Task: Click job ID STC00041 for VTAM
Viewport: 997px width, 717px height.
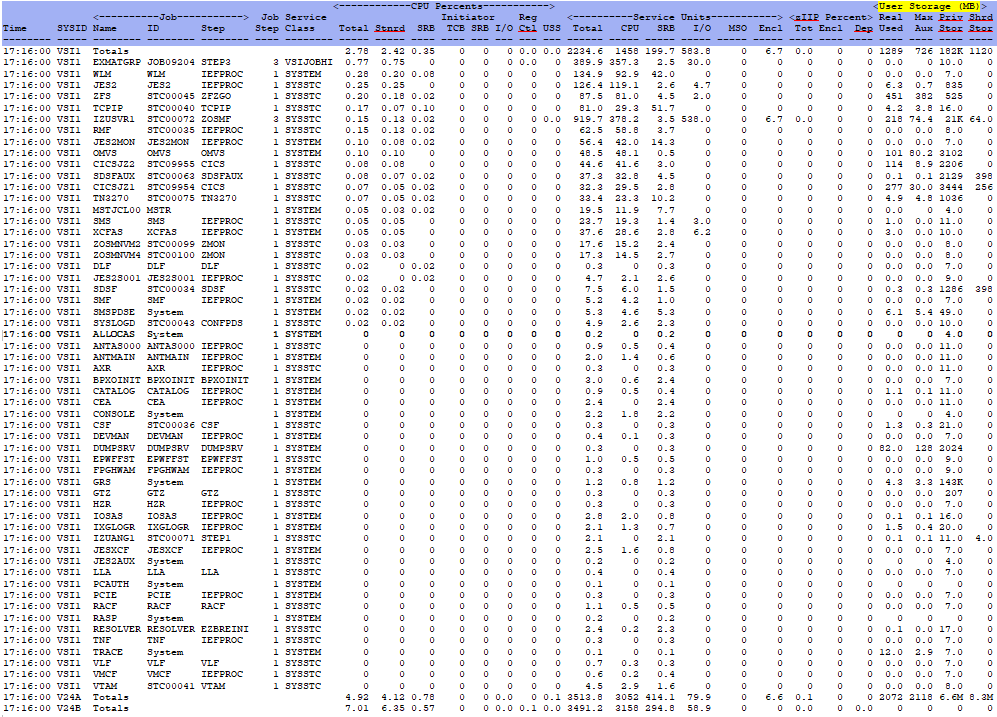Action: tap(168, 685)
